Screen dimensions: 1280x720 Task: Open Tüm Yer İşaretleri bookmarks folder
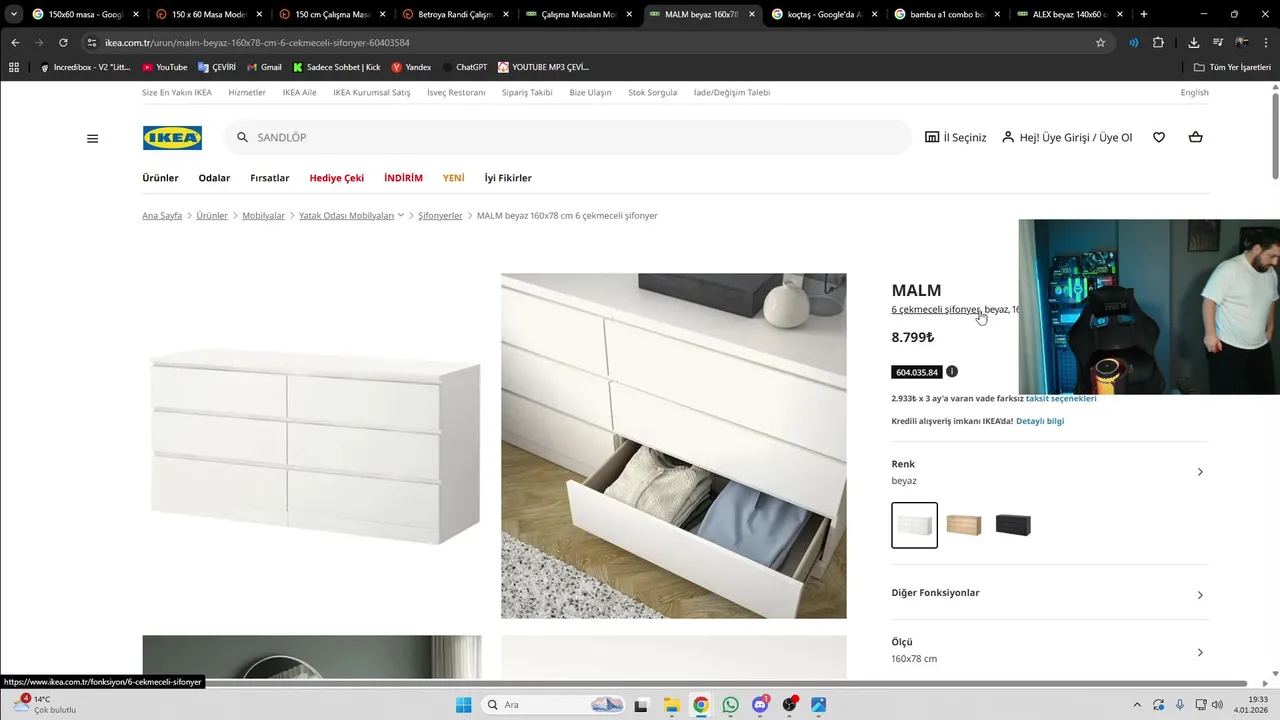click(1231, 67)
